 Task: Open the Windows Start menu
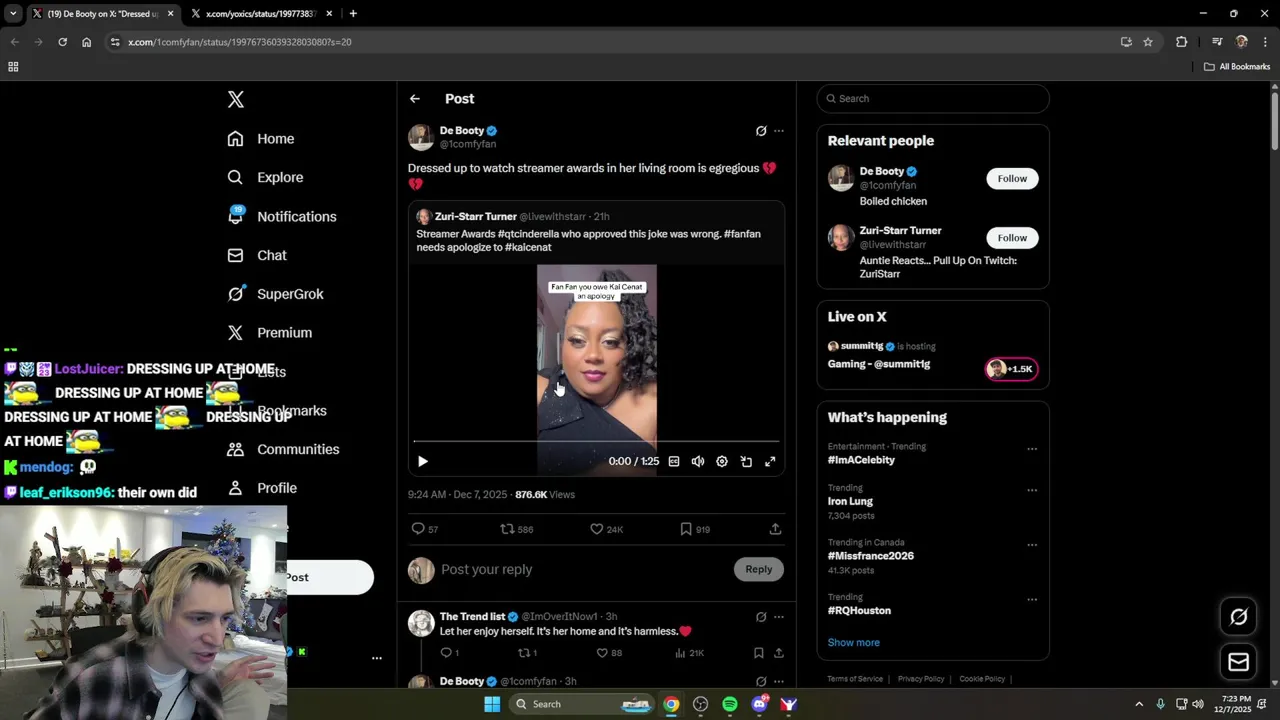(492, 704)
